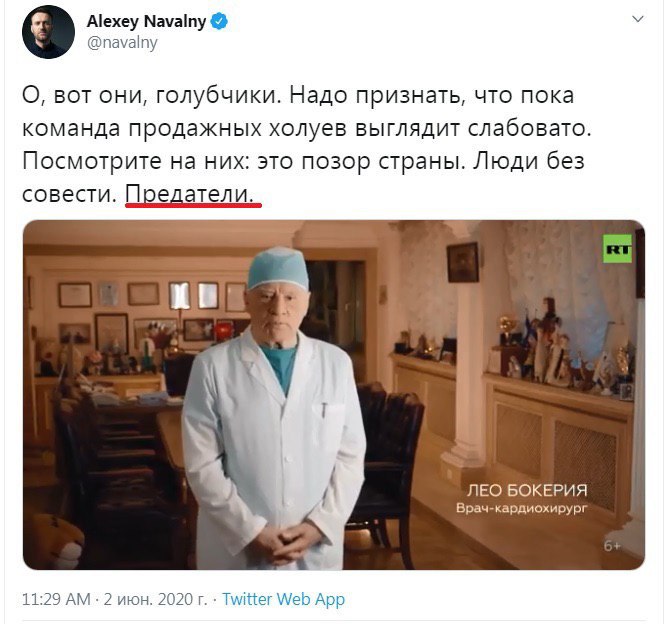
Task: Open the Alexey Navalny display name
Action: (x=147, y=21)
